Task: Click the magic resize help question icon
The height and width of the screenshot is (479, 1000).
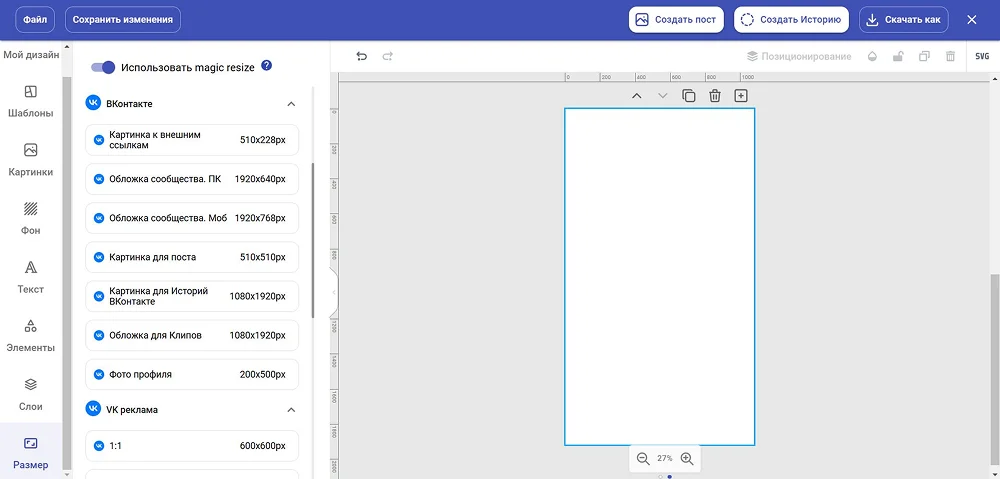Action: (x=267, y=66)
